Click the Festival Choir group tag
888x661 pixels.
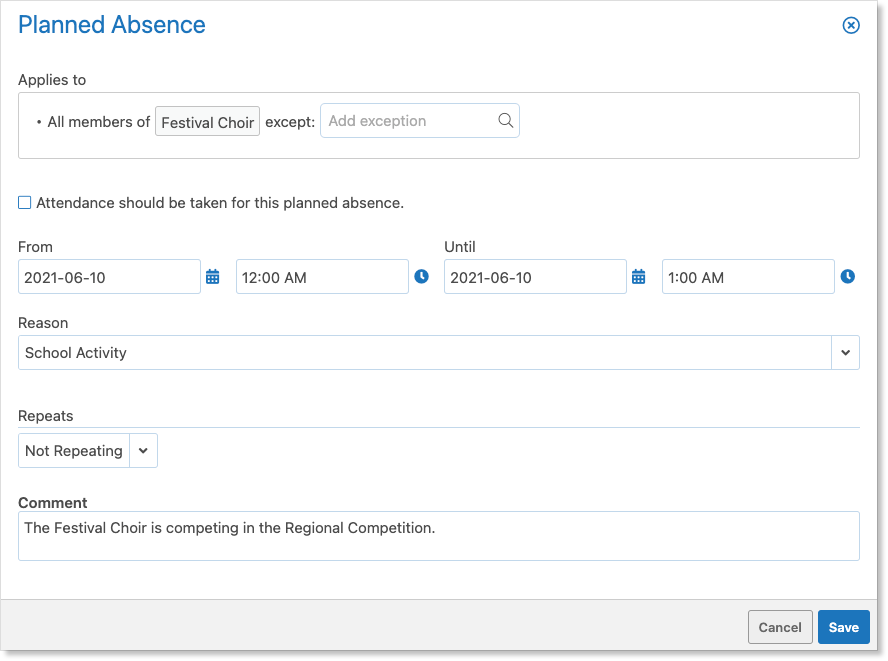[x=207, y=122]
